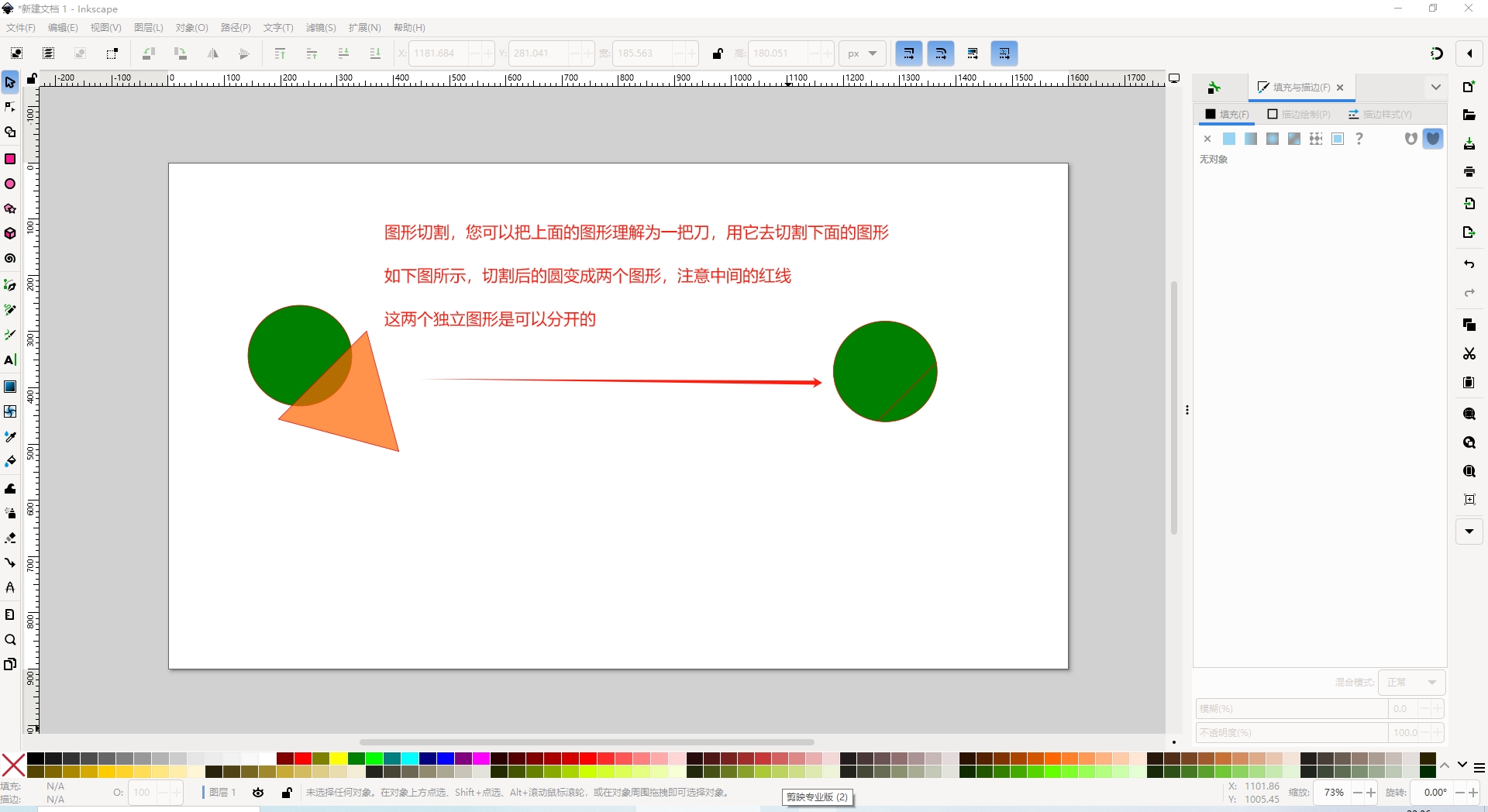Activate the Text tool
This screenshot has width=1488, height=812.
coord(10,360)
